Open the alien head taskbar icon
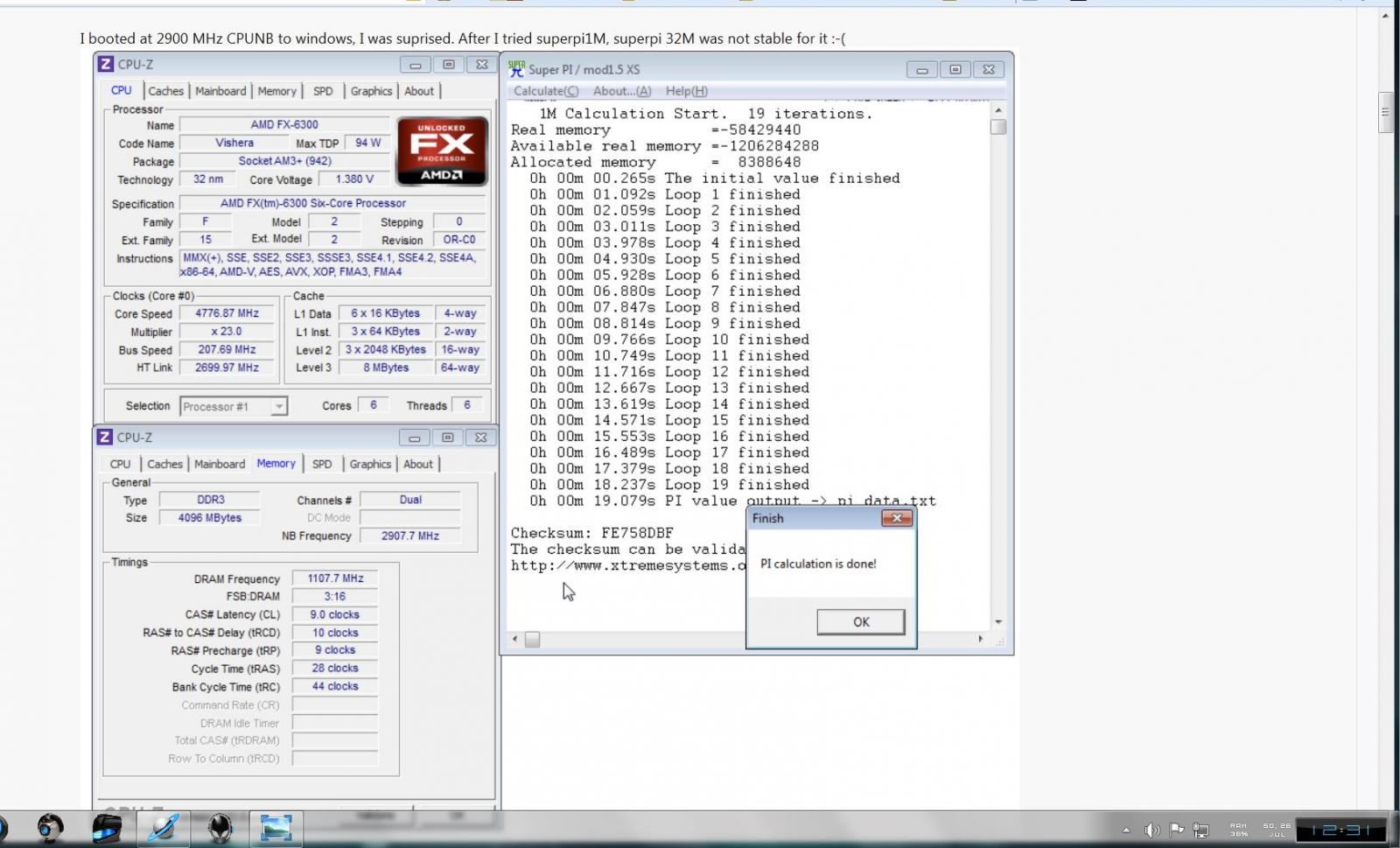 [x=220, y=827]
